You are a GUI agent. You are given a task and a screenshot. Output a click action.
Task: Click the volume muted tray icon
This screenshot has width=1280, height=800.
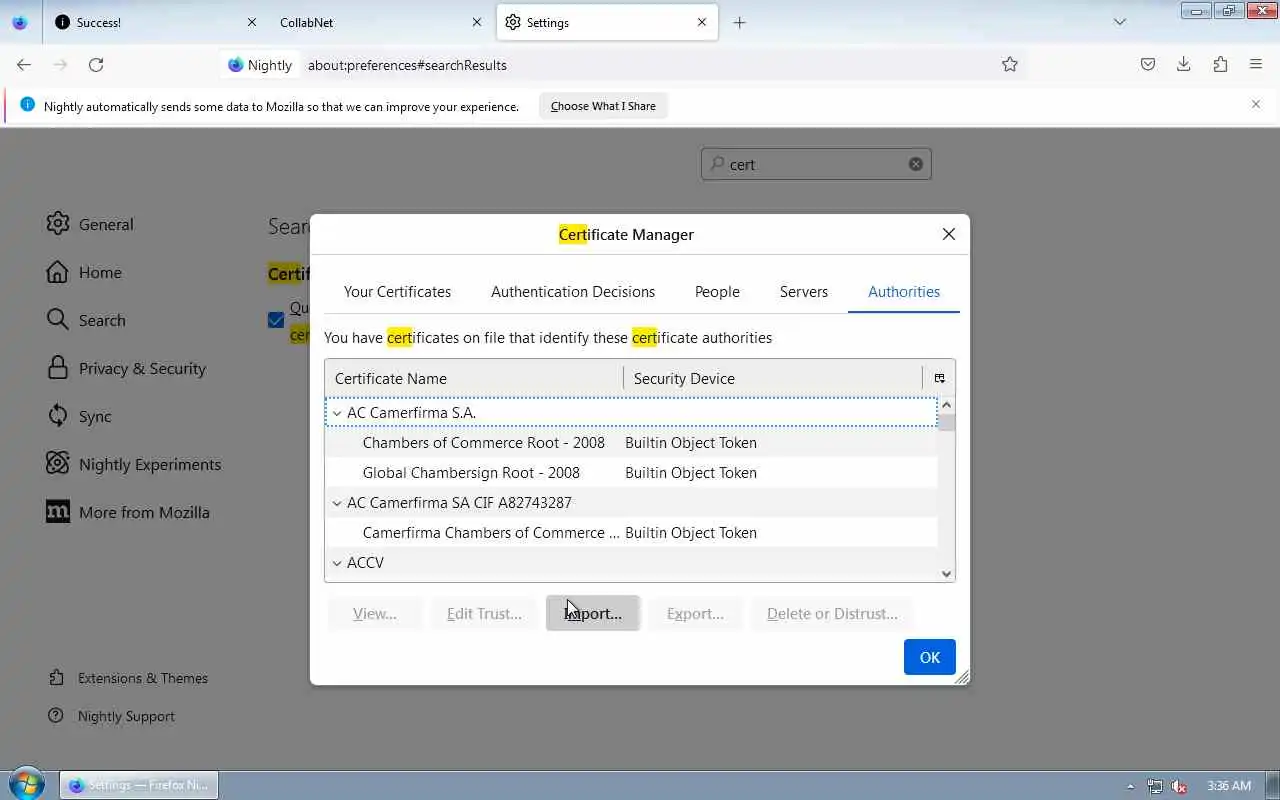[x=1180, y=786]
